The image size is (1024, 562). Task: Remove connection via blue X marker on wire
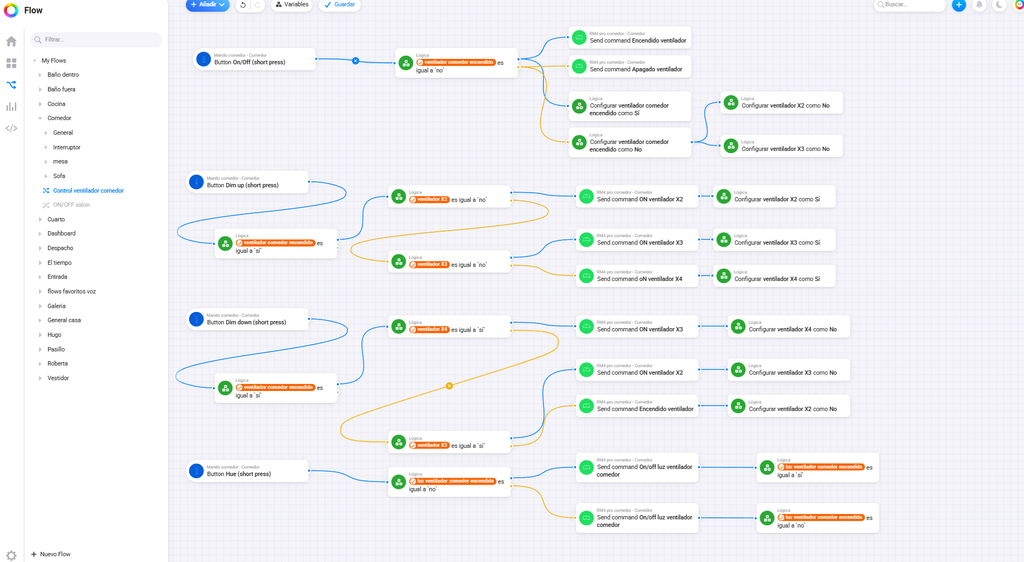click(x=355, y=61)
